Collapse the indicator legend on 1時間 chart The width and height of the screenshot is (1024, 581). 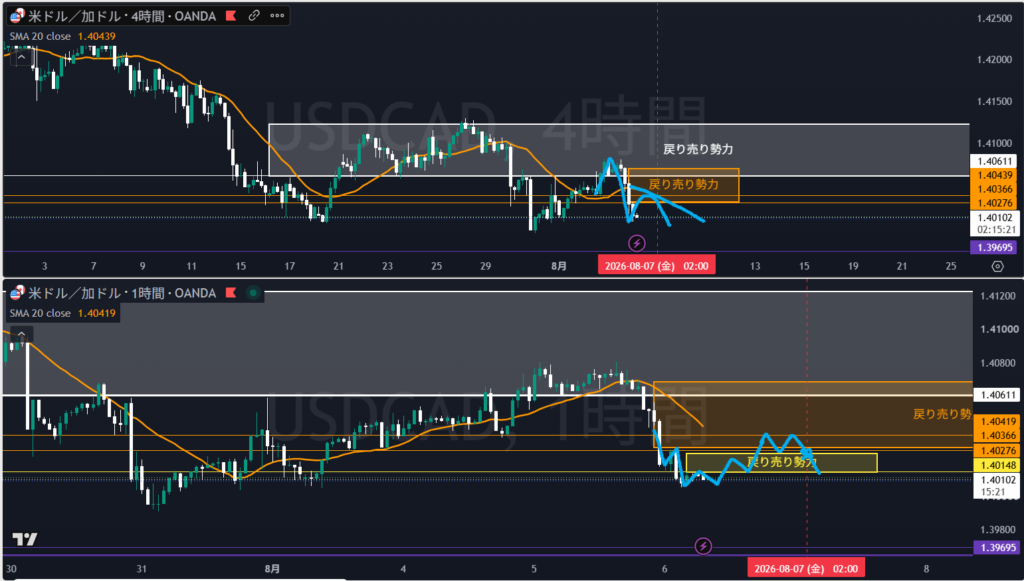point(21,334)
